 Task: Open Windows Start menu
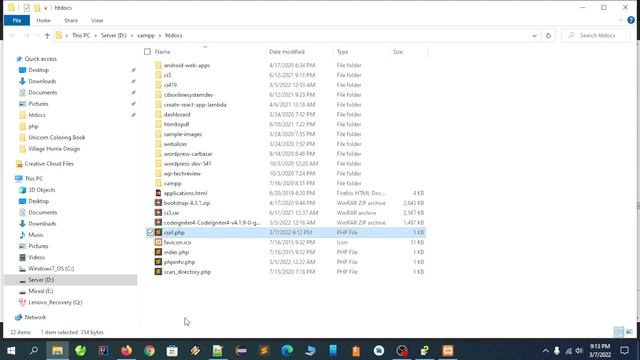(11, 351)
